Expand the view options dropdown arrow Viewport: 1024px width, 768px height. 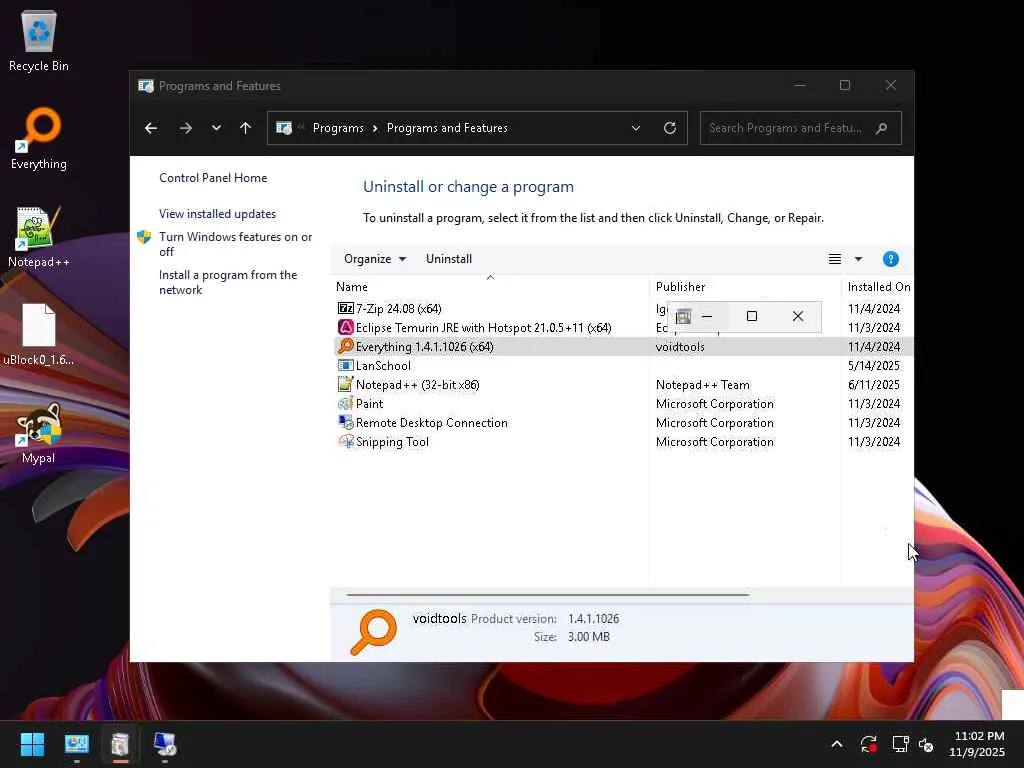[x=859, y=259]
